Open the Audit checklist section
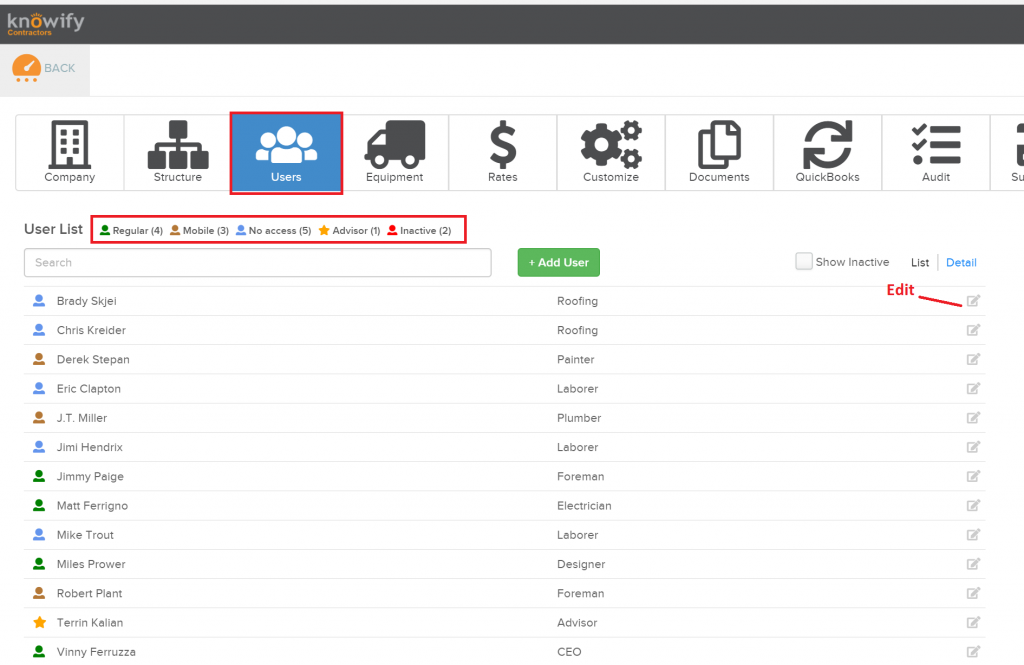The image size is (1024, 665). pyautogui.click(x=935, y=152)
